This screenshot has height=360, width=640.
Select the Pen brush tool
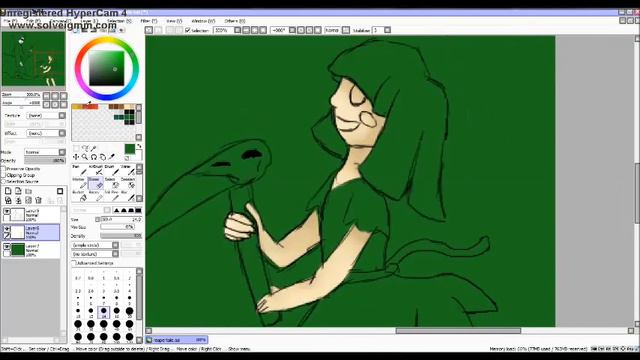(78, 170)
